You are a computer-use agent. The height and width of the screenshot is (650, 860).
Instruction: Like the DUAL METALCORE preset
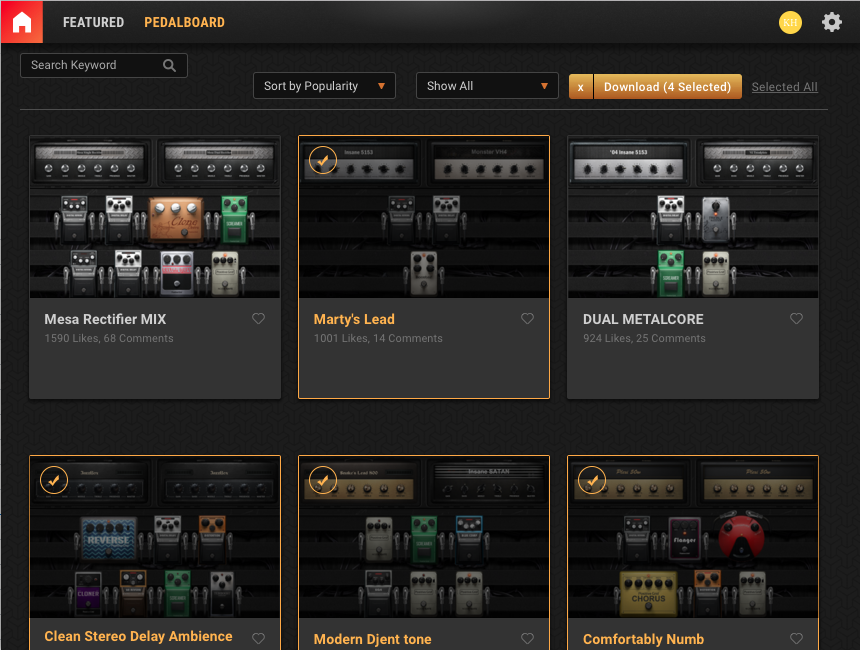(796, 319)
